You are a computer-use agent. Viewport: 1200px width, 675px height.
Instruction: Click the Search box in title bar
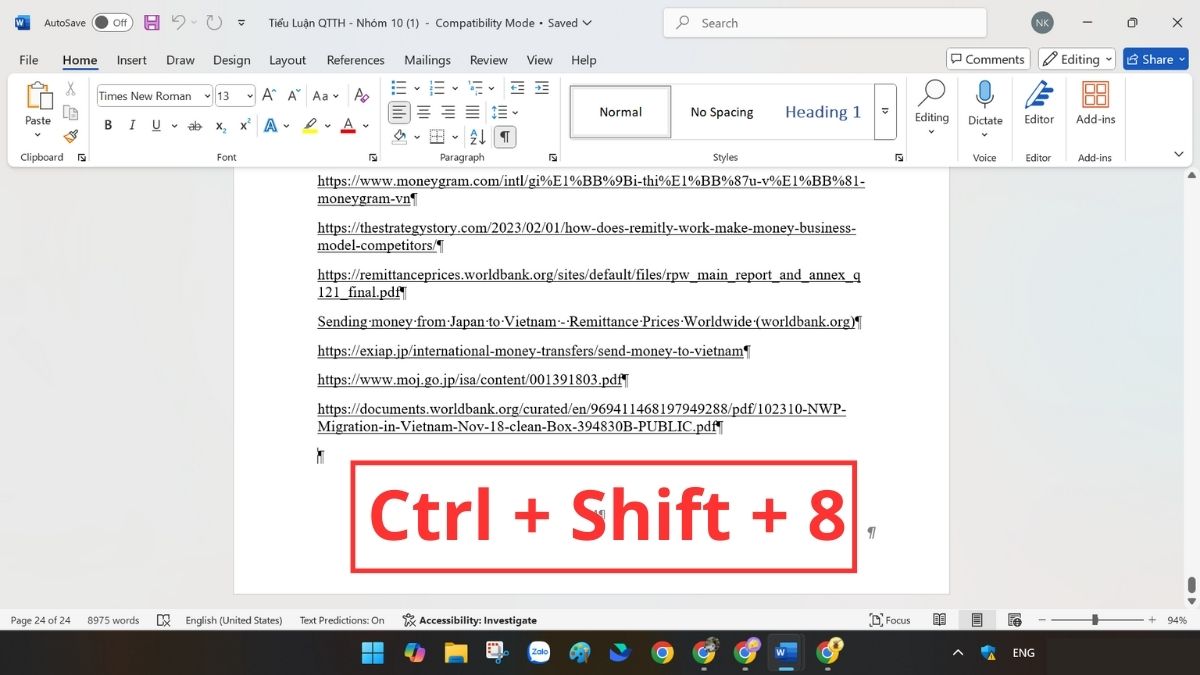(x=825, y=22)
